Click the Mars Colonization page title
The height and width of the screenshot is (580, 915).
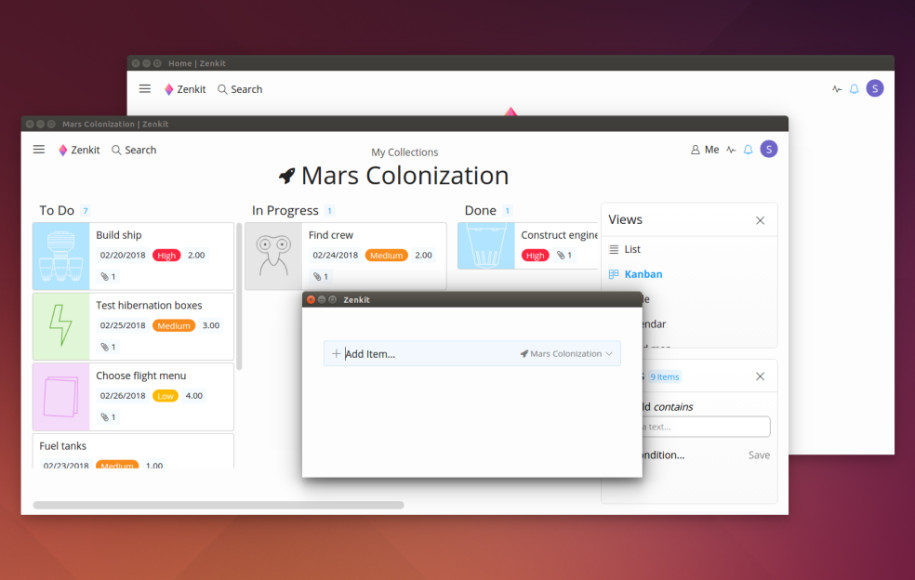click(405, 176)
